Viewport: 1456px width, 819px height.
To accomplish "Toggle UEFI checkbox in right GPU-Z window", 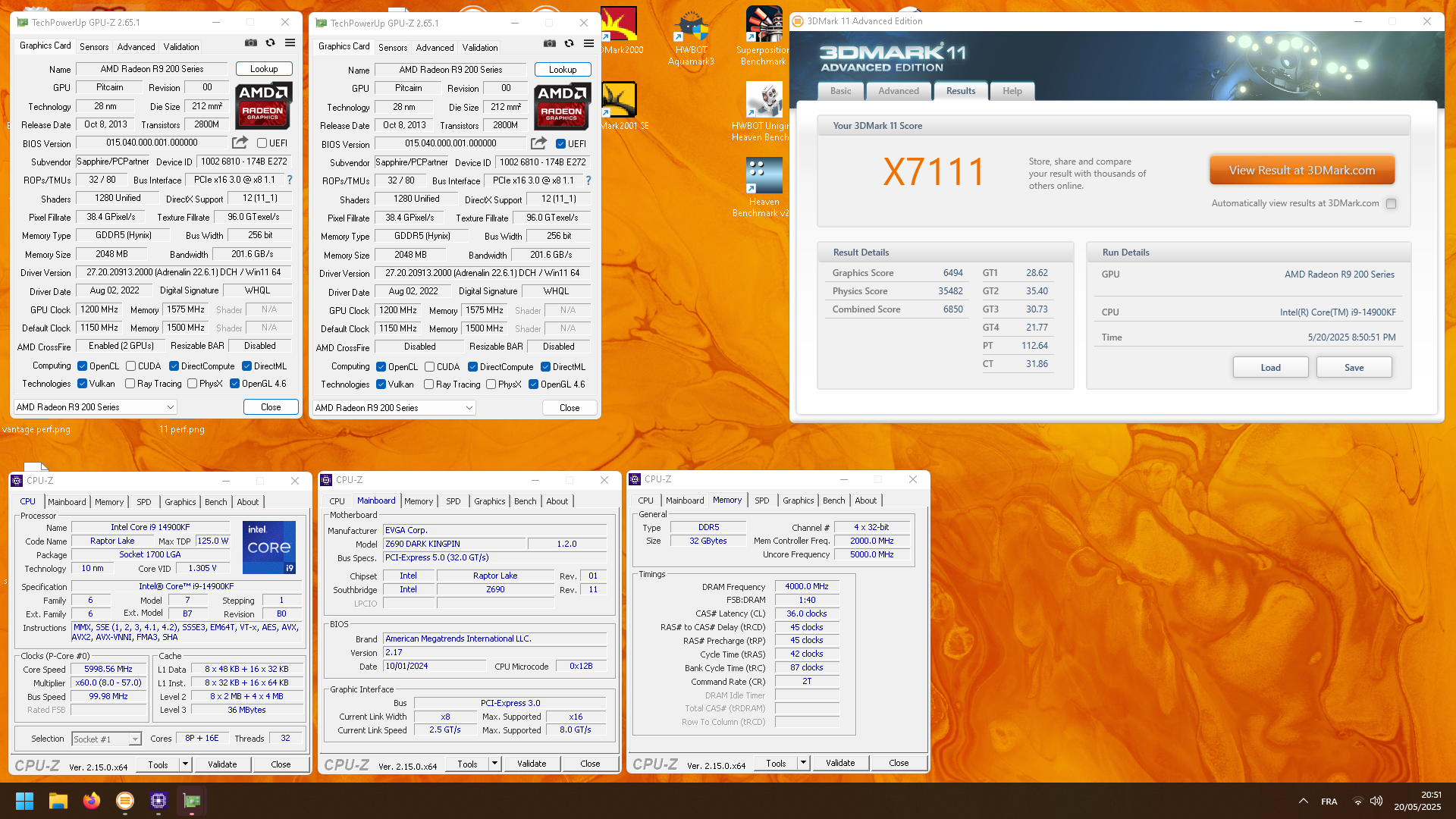I will click(x=560, y=143).
